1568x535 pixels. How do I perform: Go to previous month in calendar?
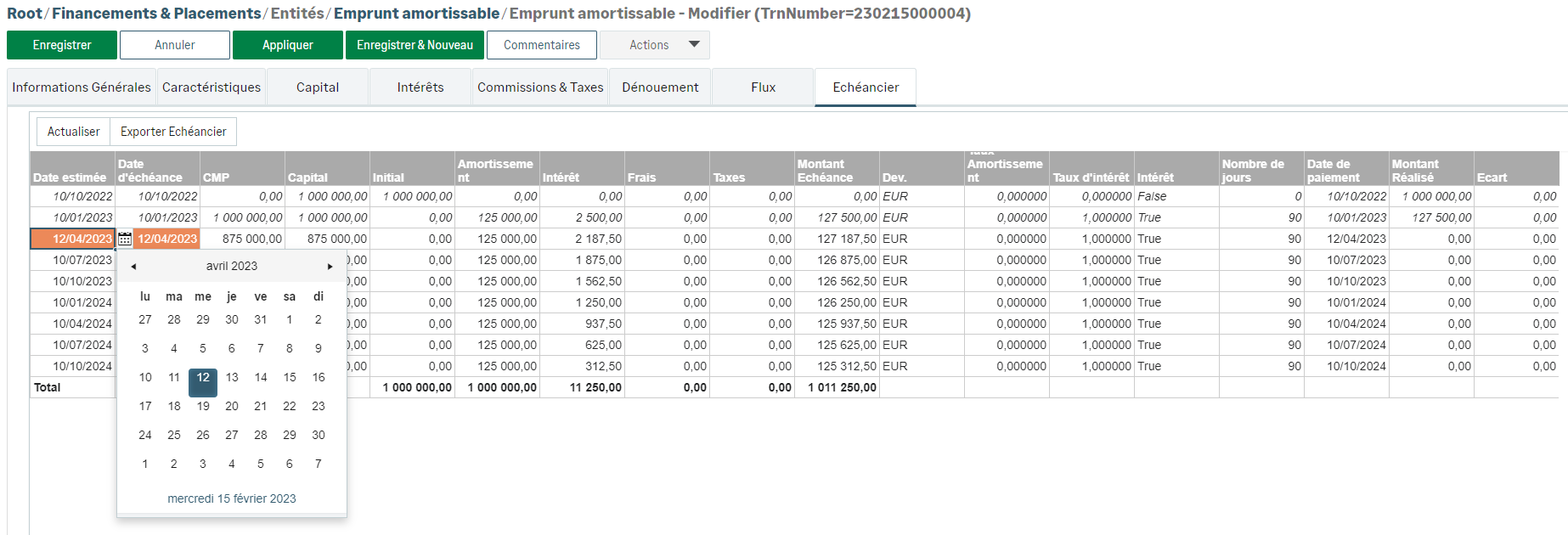pyautogui.click(x=133, y=267)
